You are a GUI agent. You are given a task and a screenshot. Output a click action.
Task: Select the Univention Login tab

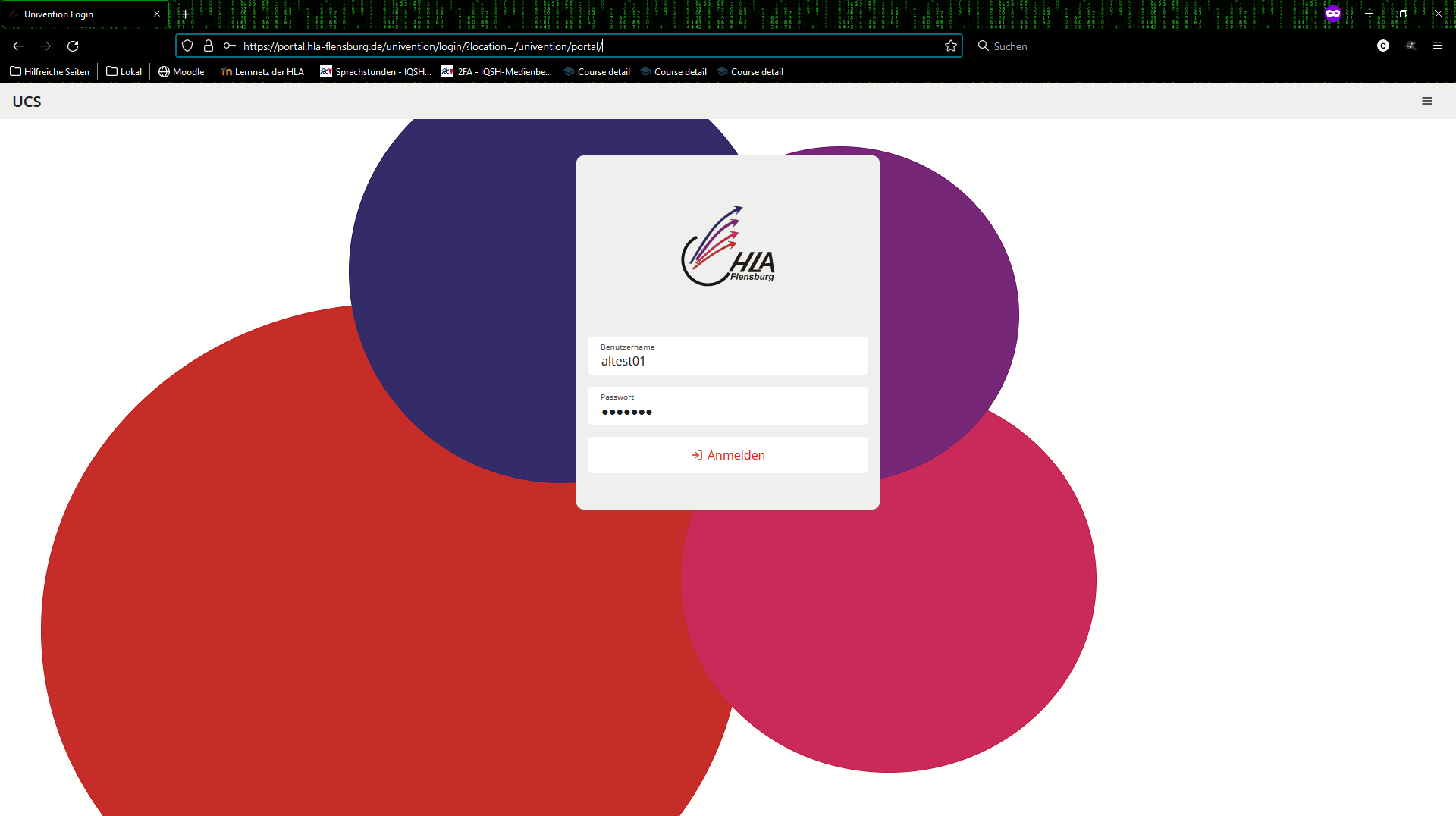pyautogui.click(x=85, y=14)
